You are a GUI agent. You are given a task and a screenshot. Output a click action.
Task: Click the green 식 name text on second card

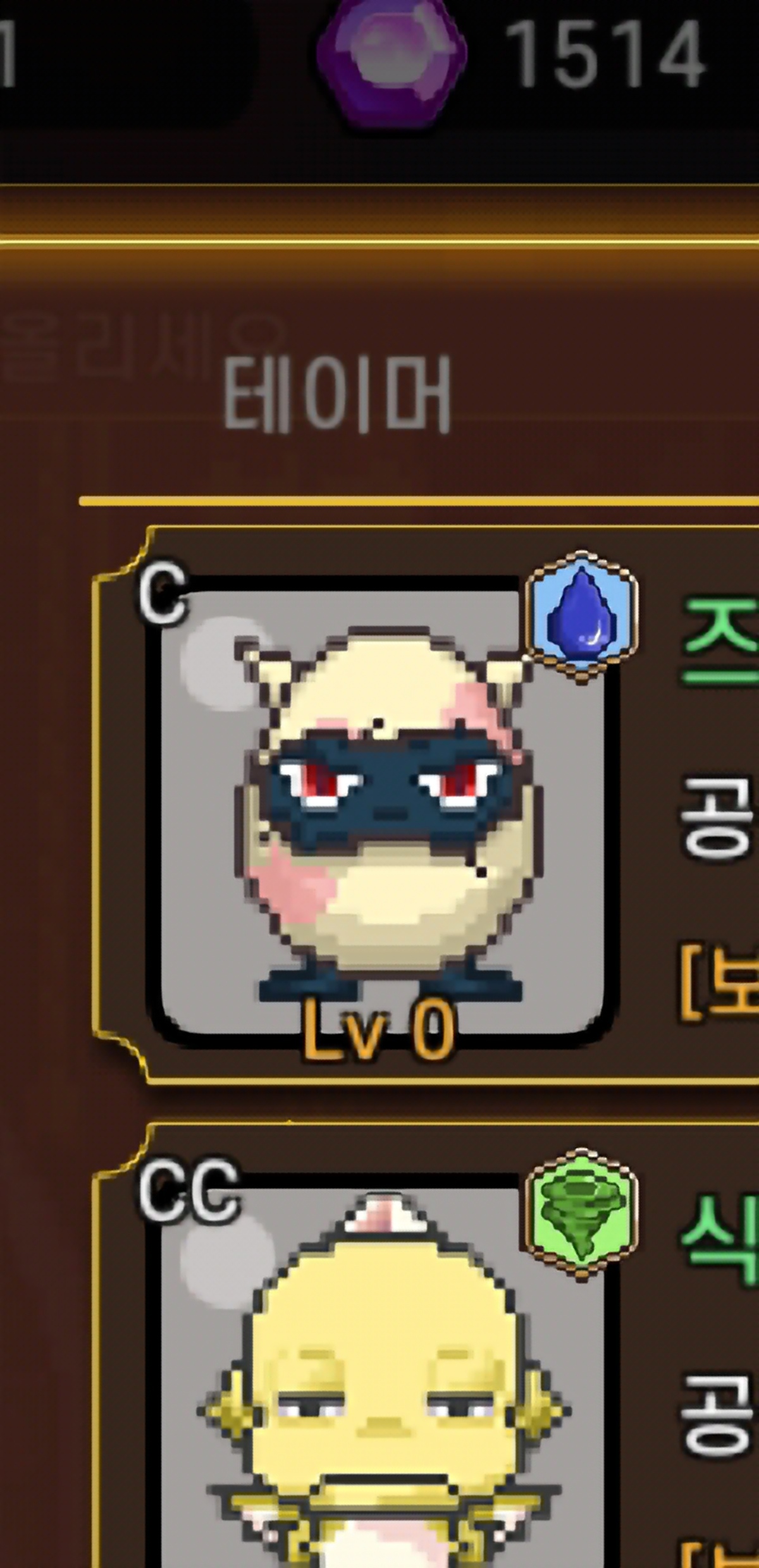tap(720, 1240)
